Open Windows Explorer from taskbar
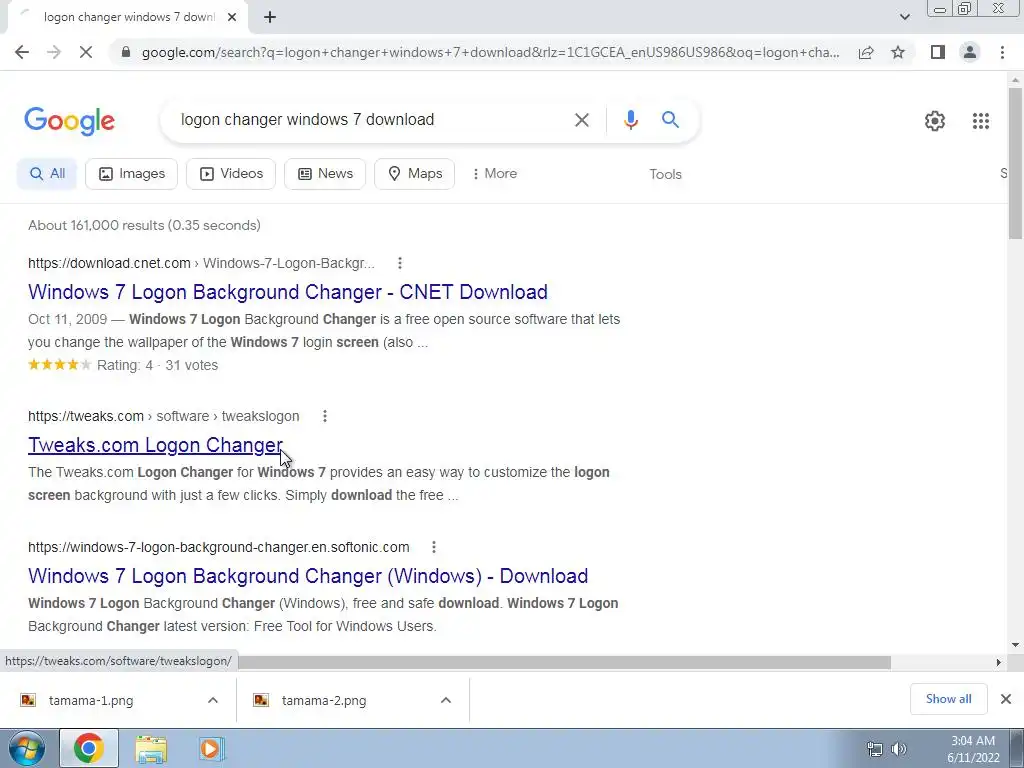 click(x=151, y=748)
